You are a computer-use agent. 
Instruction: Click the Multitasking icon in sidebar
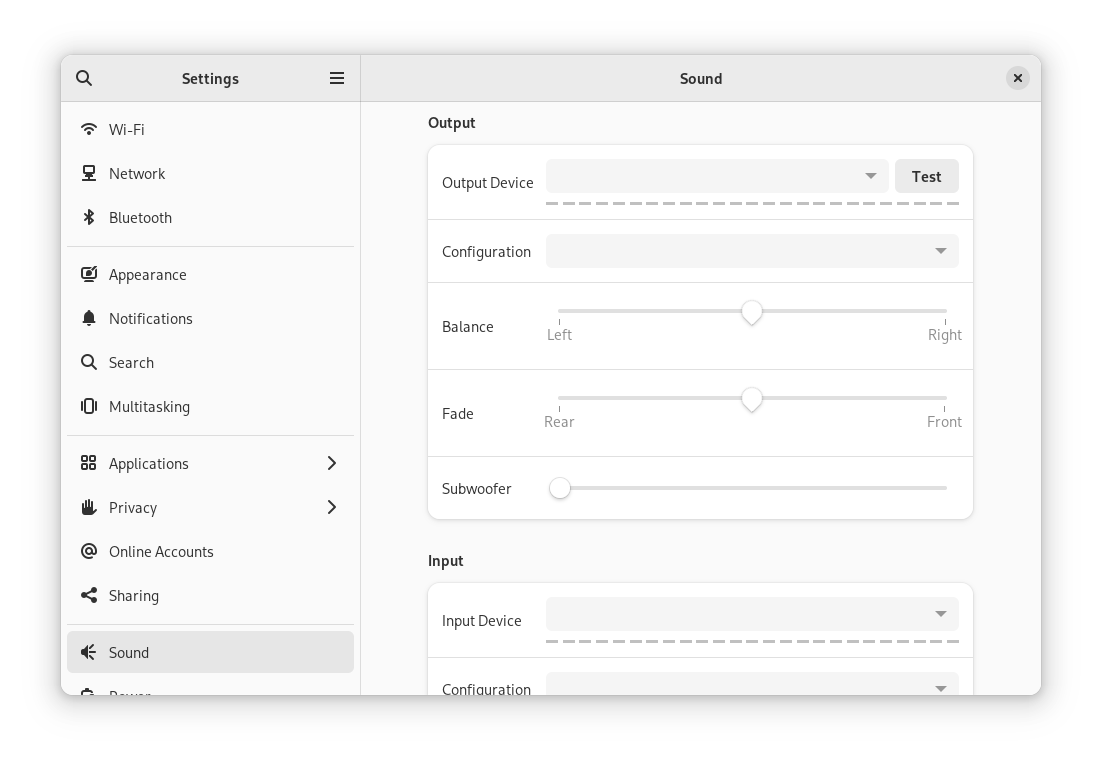(89, 406)
